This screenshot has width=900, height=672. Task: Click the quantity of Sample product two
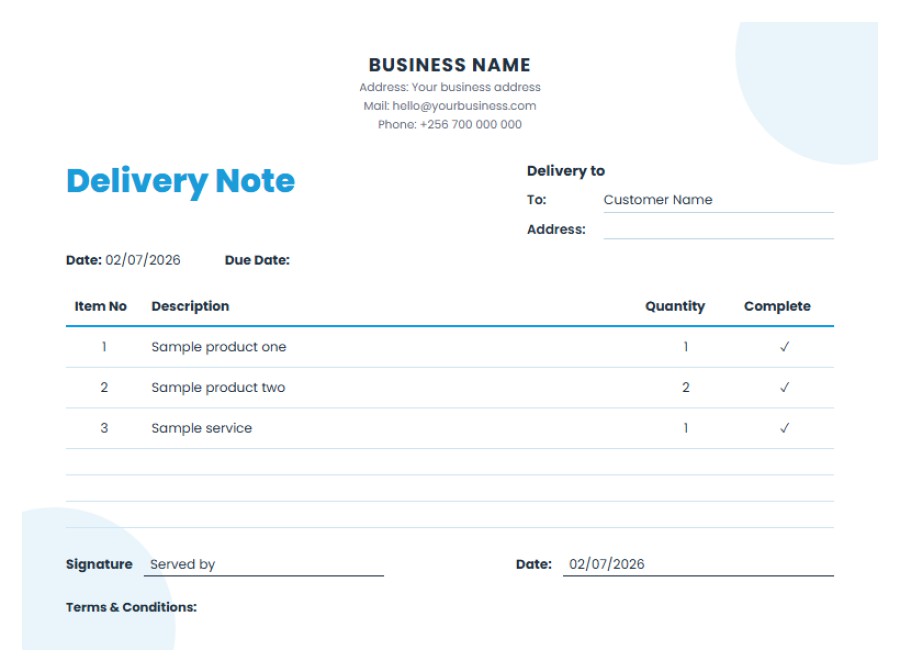[685, 388]
